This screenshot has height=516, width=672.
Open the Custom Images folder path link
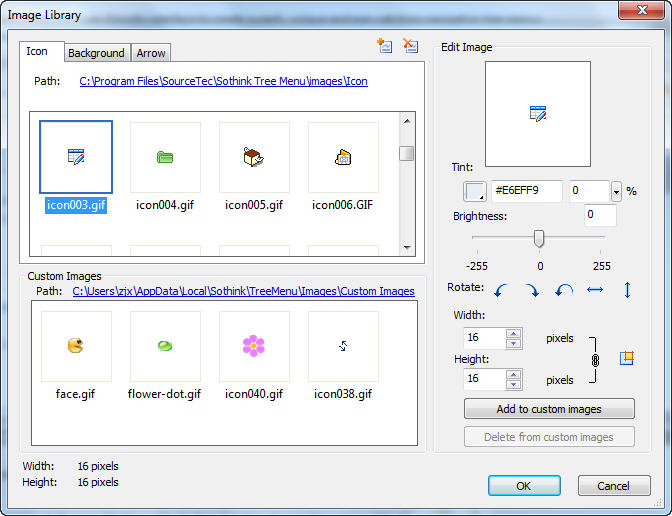243,291
